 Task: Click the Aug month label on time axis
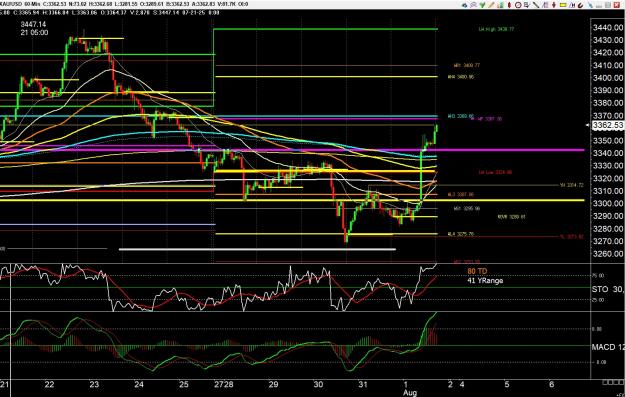point(410,393)
